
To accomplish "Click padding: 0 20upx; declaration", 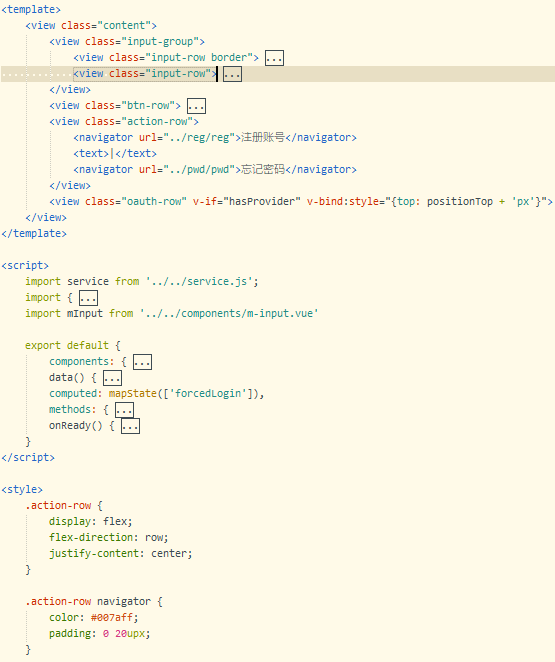I will click(100, 634).
